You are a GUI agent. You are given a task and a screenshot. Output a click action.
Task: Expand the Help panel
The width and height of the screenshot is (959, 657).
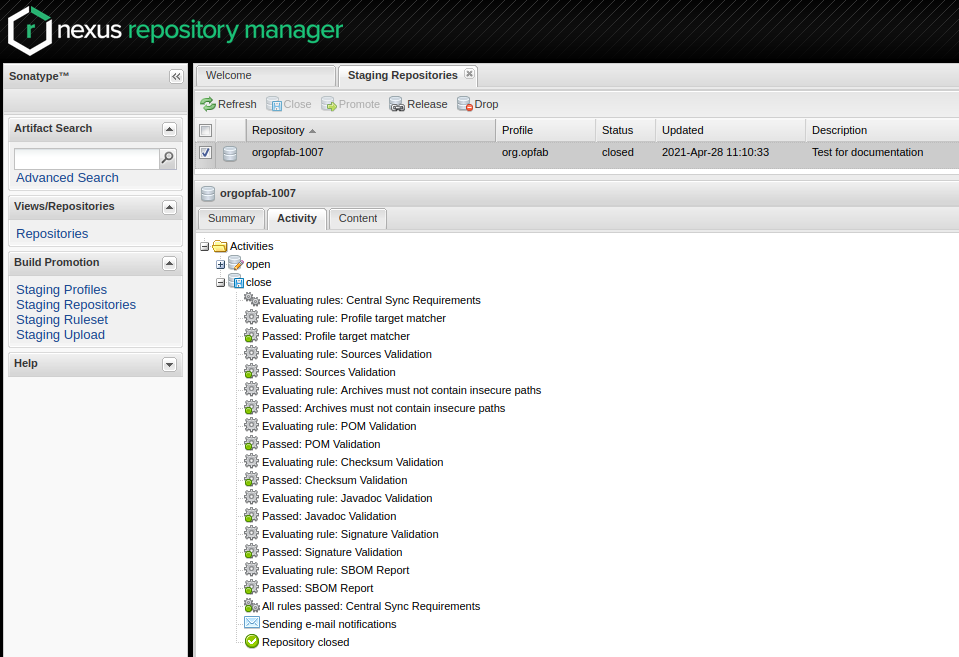click(x=169, y=364)
